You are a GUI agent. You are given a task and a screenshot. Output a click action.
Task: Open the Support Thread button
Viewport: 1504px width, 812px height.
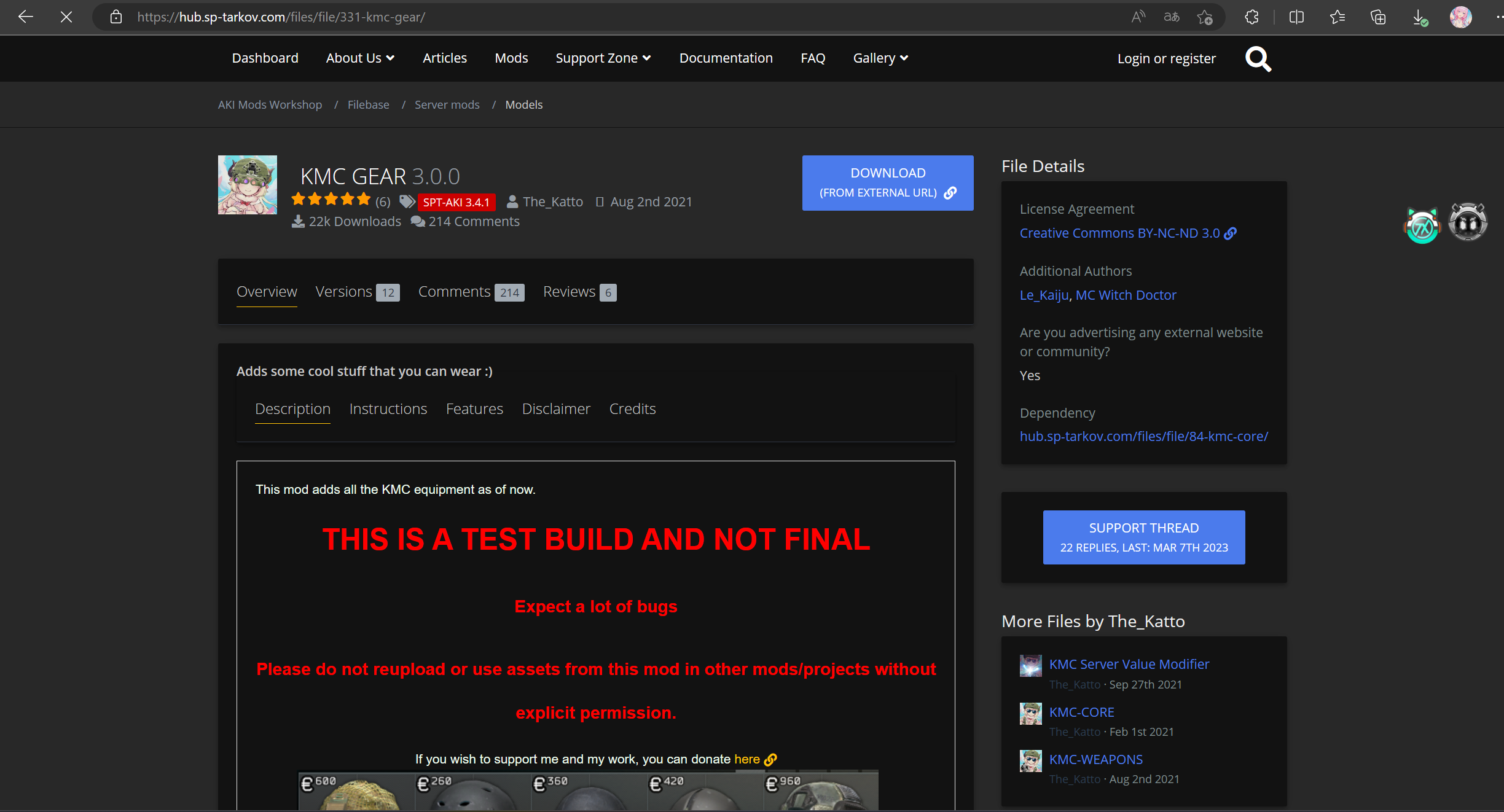[1143, 537]
